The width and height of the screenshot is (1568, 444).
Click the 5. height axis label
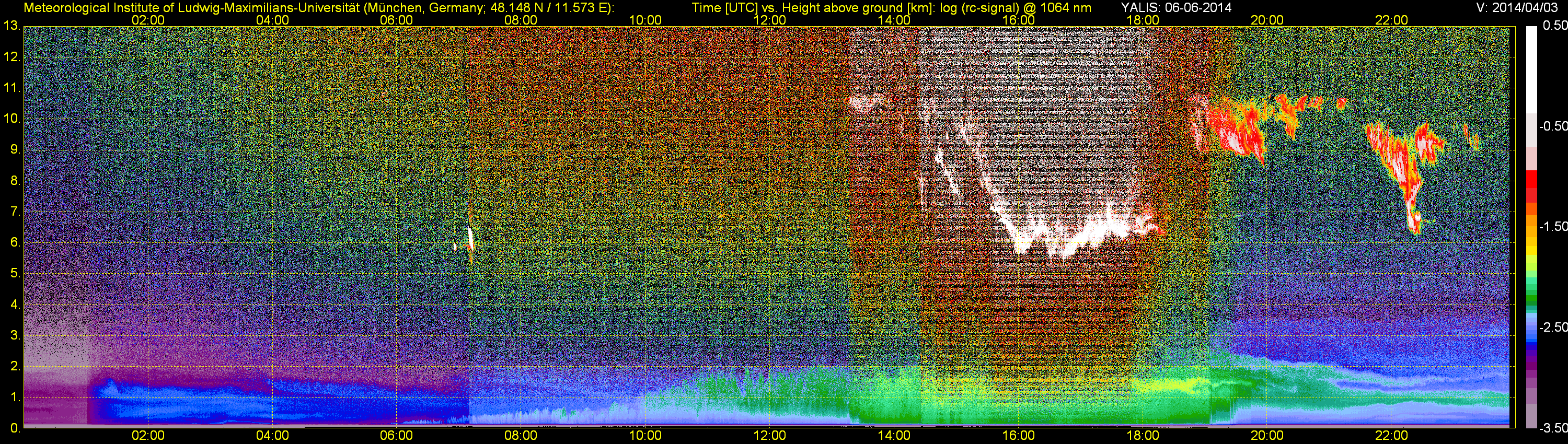click(15, 274)
